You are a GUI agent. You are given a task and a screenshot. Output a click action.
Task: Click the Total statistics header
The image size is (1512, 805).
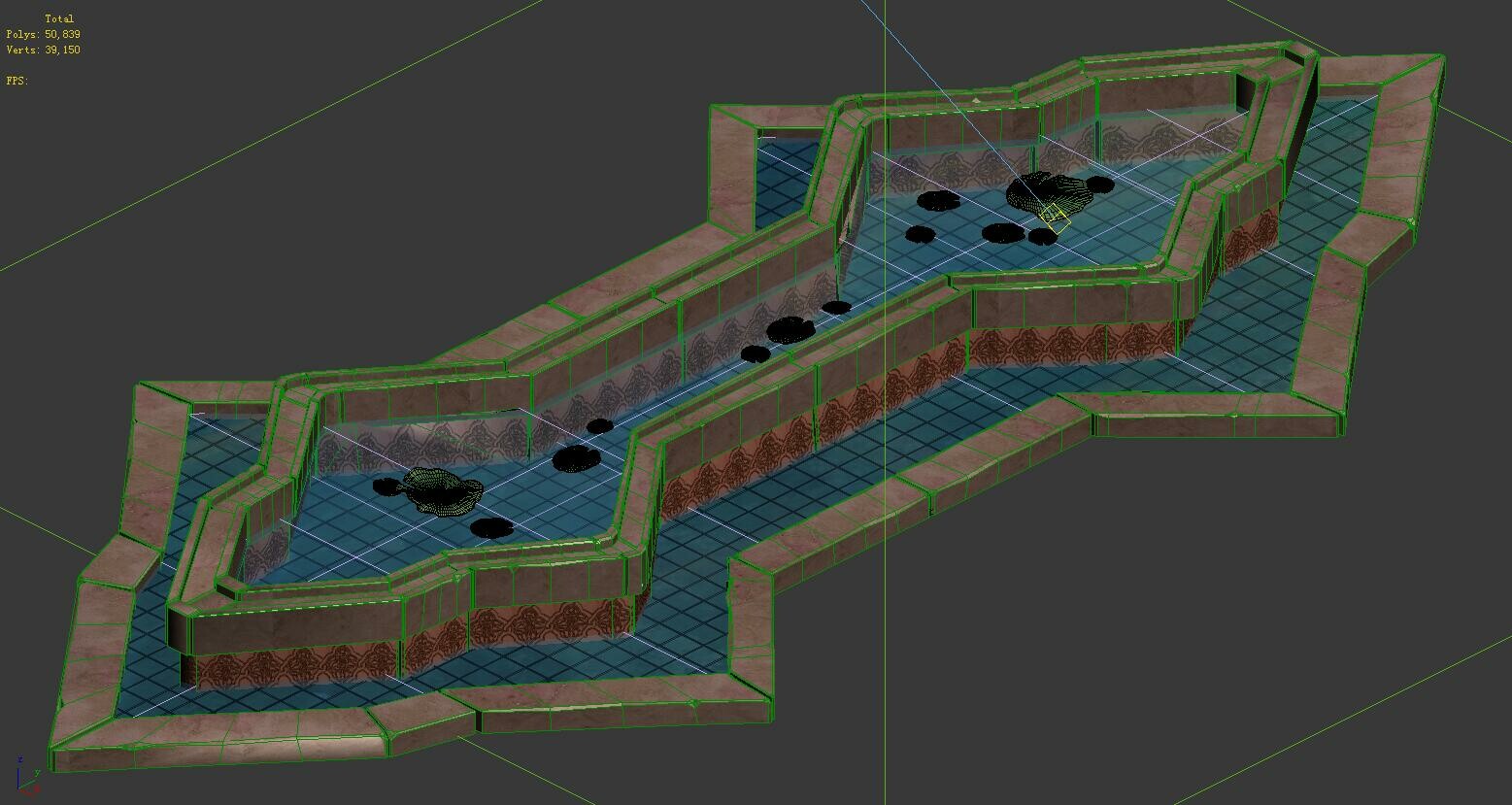60,17
